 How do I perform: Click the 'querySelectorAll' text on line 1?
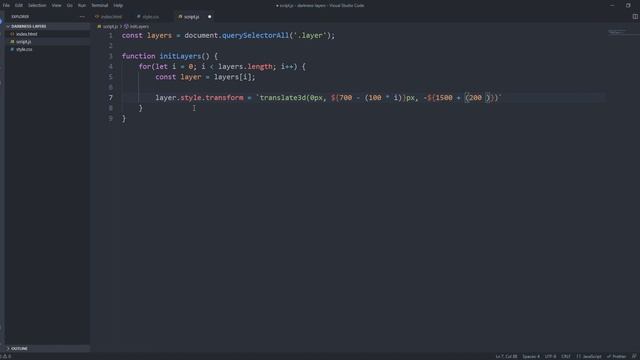(x=255, y=36)
